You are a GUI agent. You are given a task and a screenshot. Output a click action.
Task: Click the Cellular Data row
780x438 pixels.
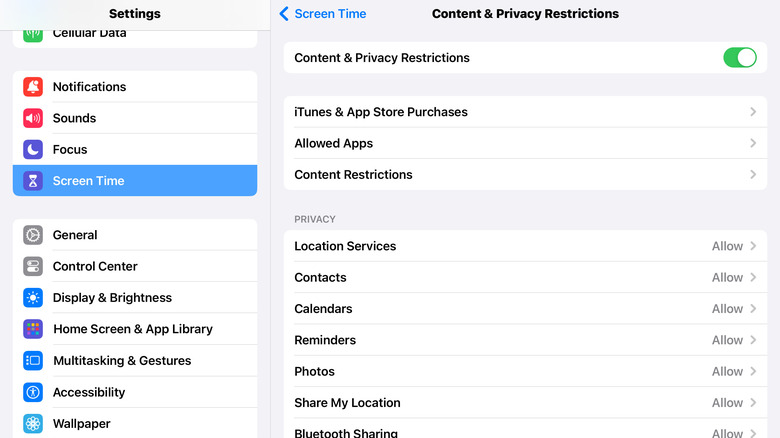135,39
